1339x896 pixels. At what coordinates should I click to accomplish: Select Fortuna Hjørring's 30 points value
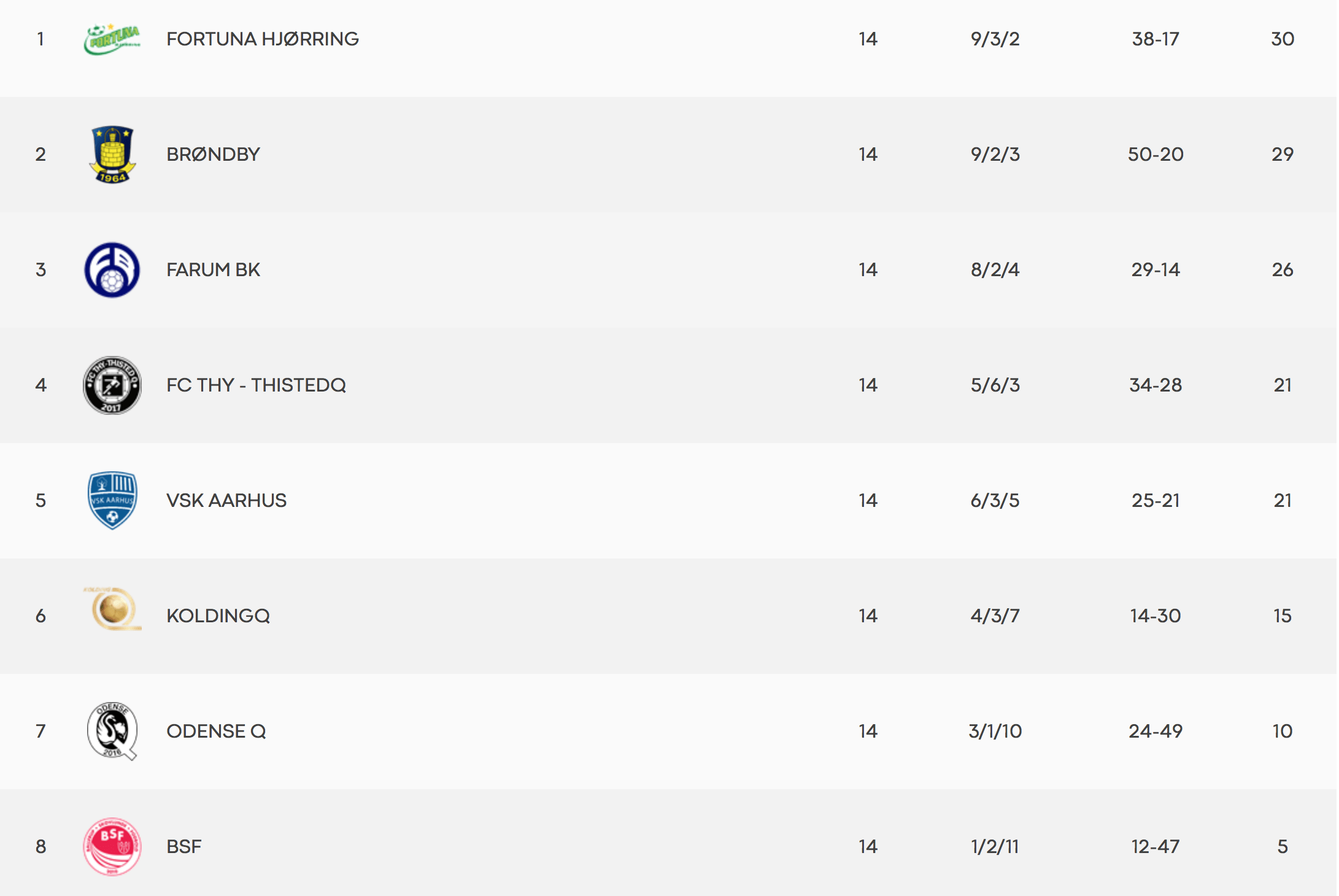coord(1283,39)
